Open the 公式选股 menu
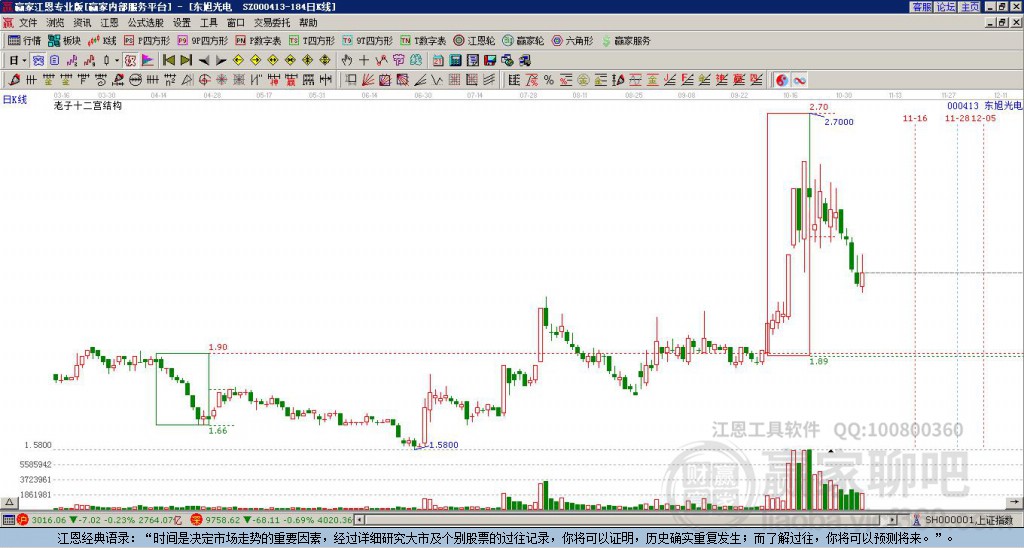Screen dimensions: 1024x548 tap(146, 23)
